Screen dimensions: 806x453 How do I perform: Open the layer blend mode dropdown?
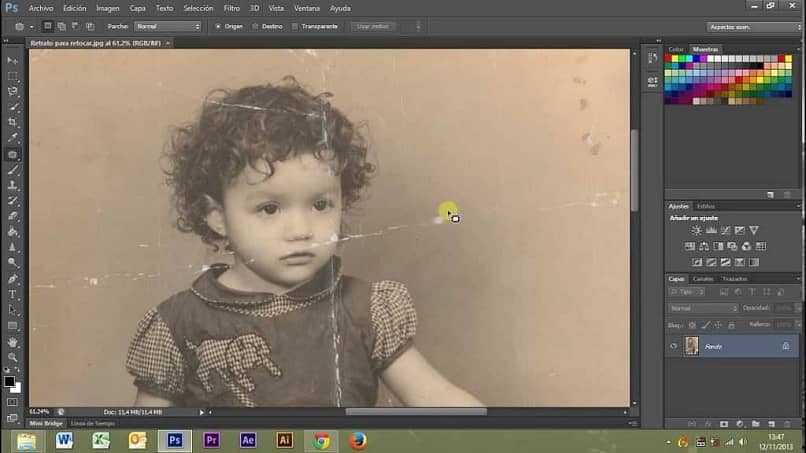click(703, 308)
